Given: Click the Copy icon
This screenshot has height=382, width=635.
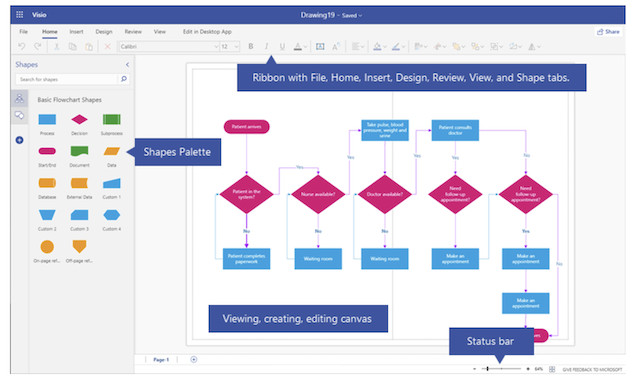Looking at the screenshot, I should click(x=72, y=47).
